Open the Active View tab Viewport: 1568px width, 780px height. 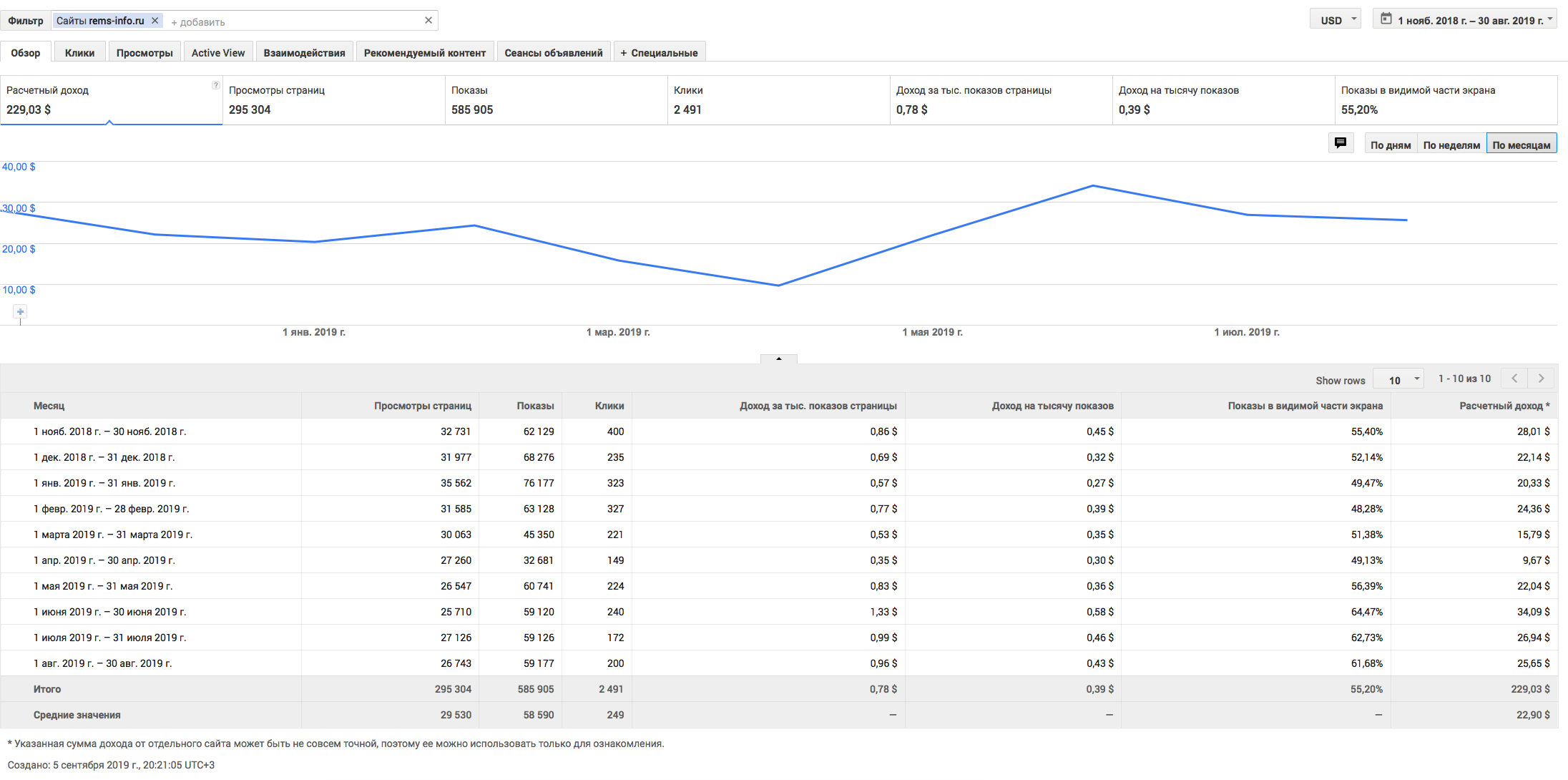tap(217, 53)
